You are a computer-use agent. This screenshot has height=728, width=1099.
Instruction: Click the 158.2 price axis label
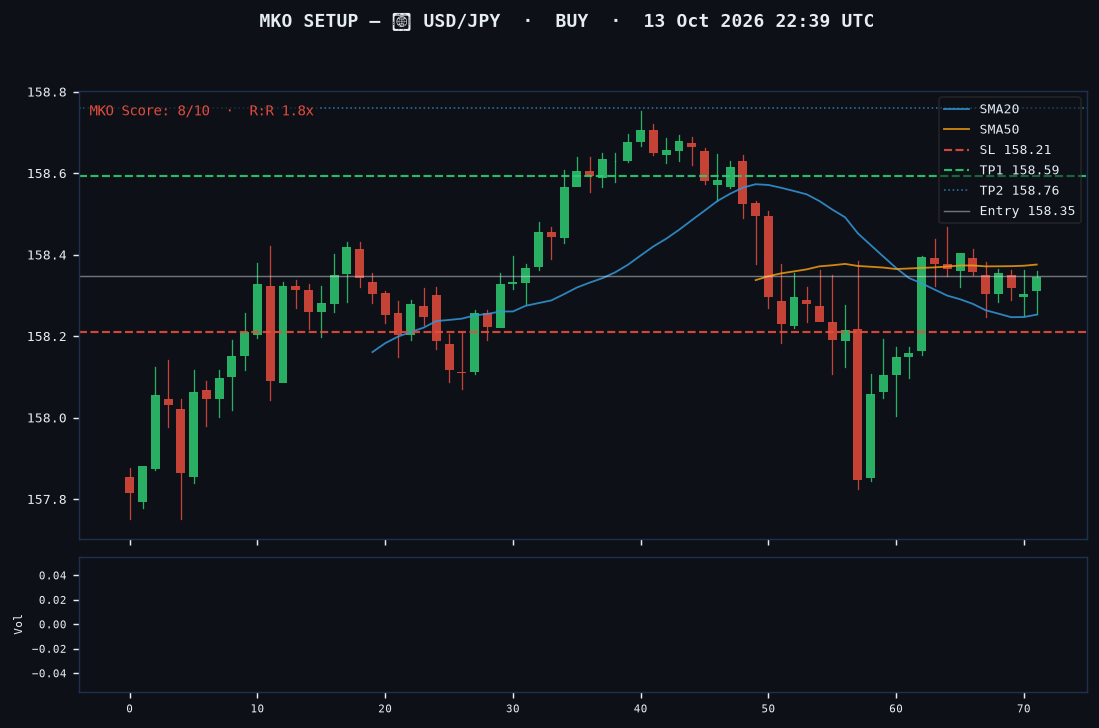pos(47,337)
